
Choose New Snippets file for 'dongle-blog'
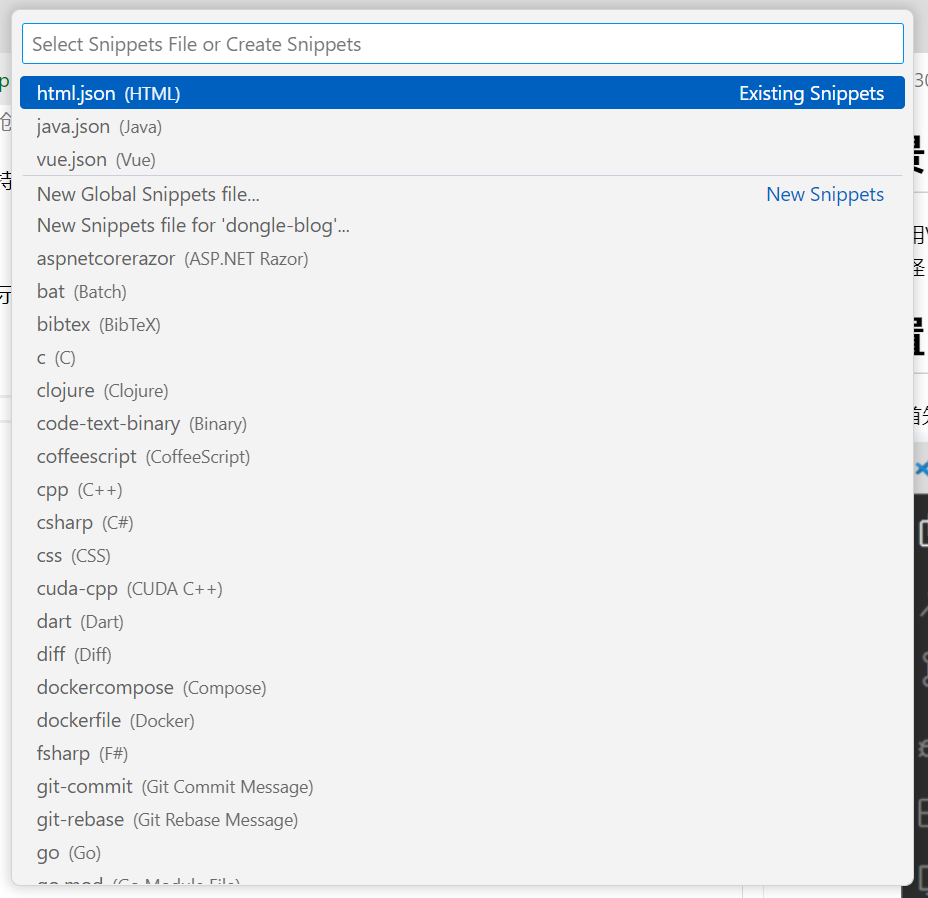point(192,225)
